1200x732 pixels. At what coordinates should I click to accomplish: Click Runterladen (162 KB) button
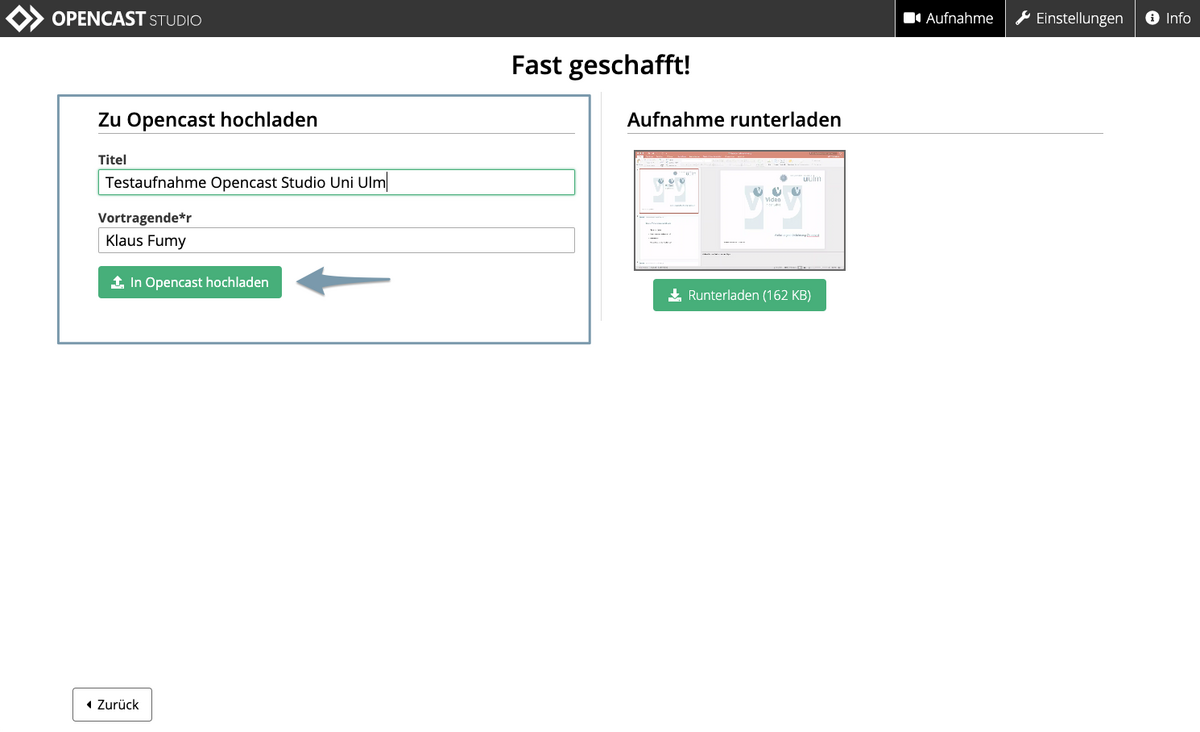739,295
